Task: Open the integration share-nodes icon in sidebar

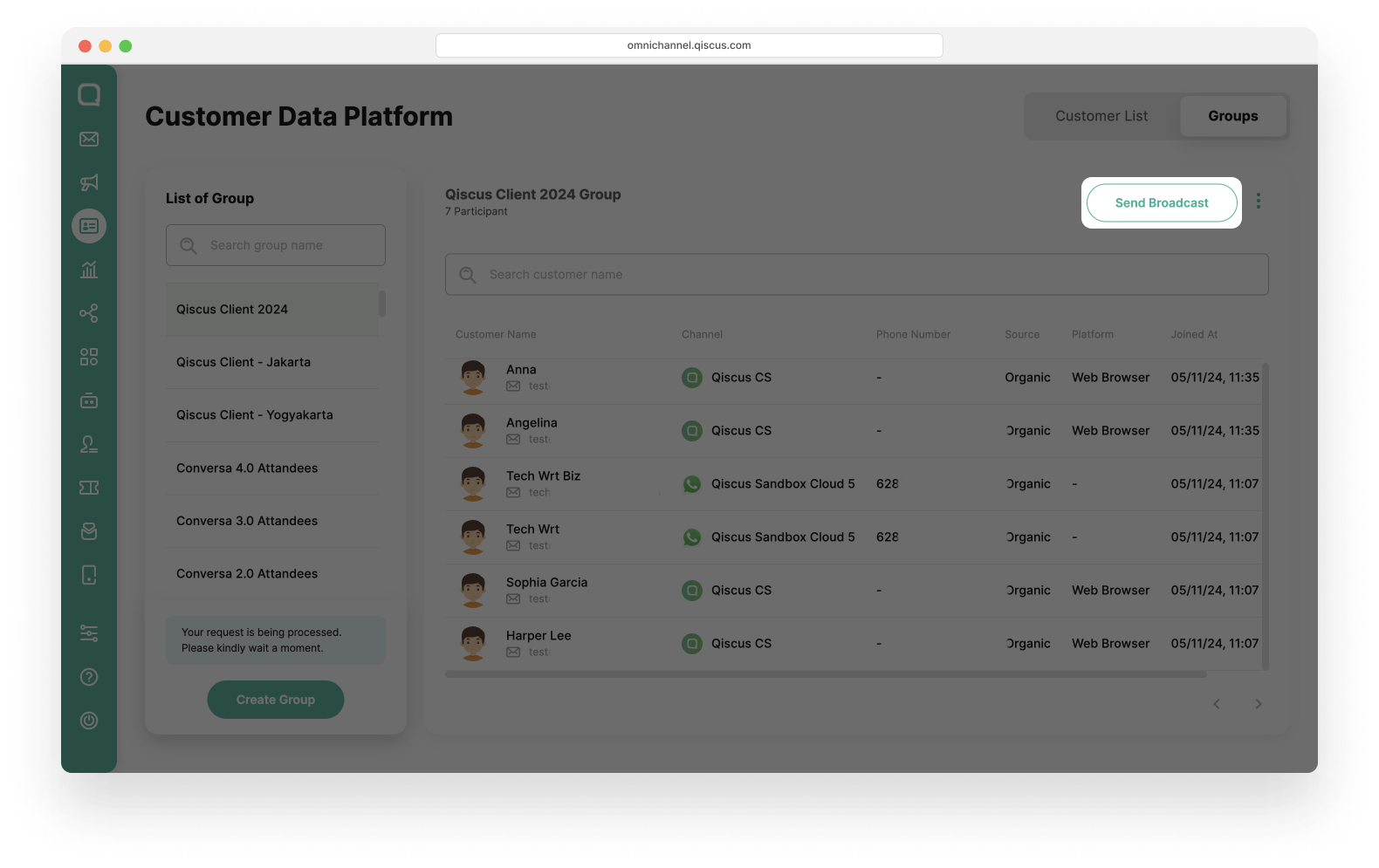Action: coord(89,313)
